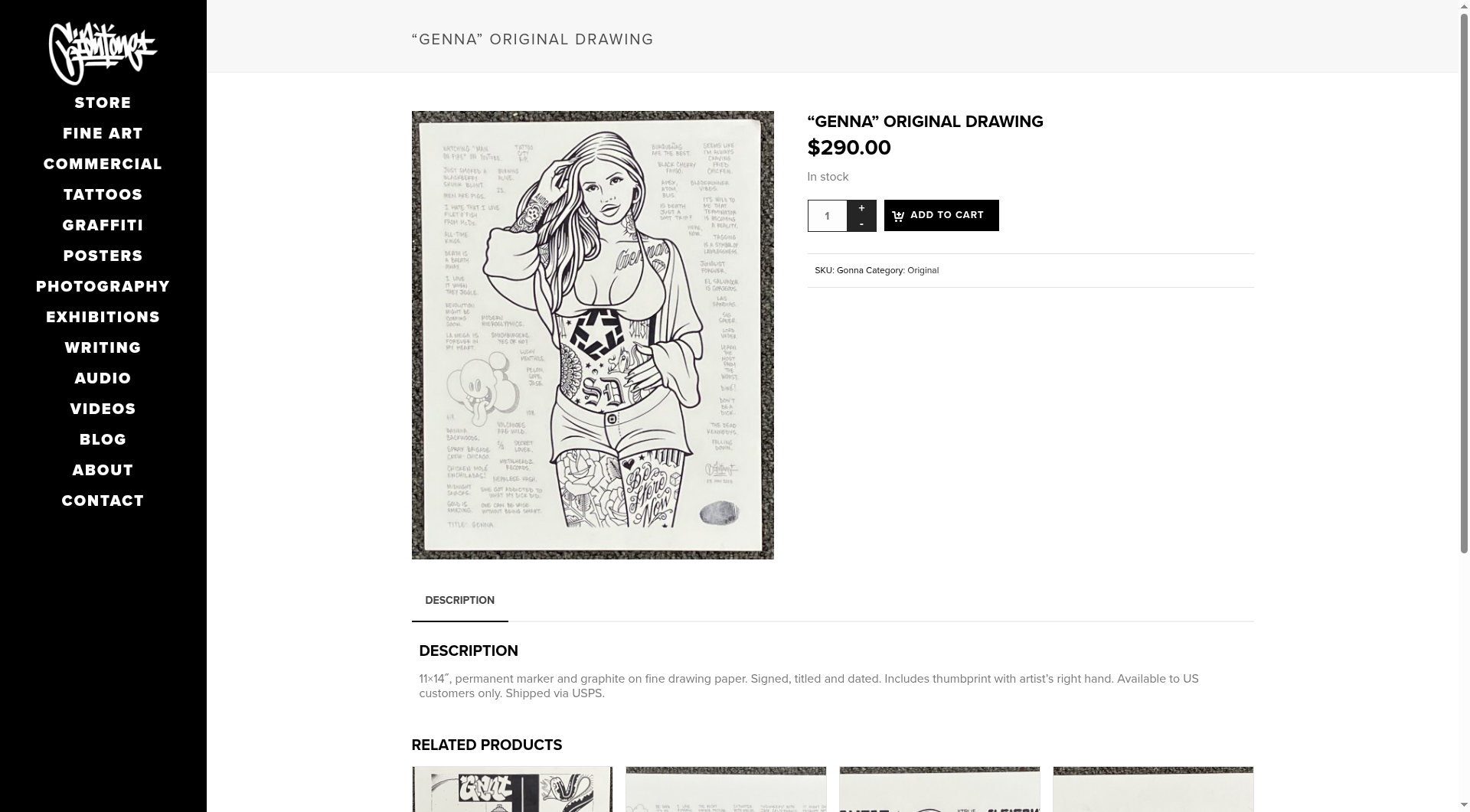Open the Store menu item
This screenshot has height=812, width=1470.
point(103,103)
